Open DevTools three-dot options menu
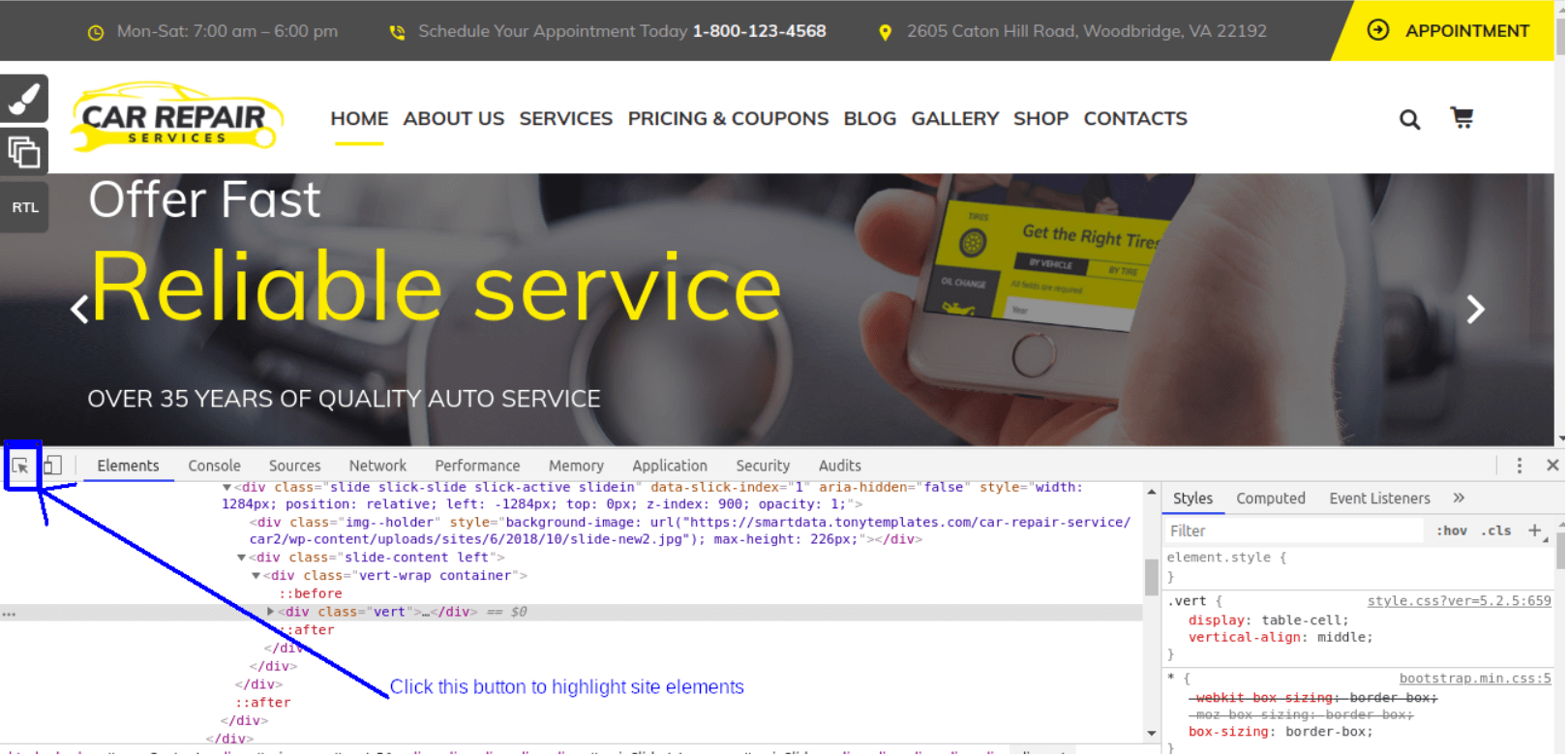The height and width of the screenshot is (756, 1568). 1519,466
